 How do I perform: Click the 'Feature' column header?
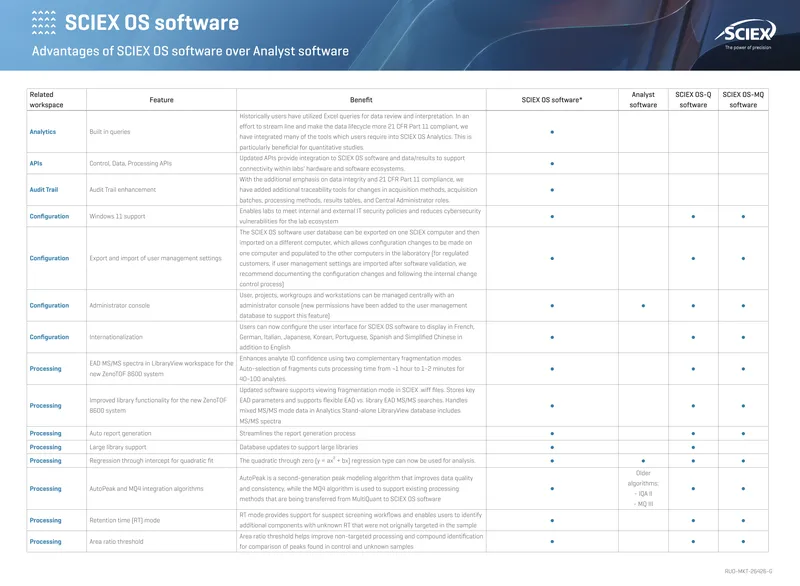(x=161, y=100)
